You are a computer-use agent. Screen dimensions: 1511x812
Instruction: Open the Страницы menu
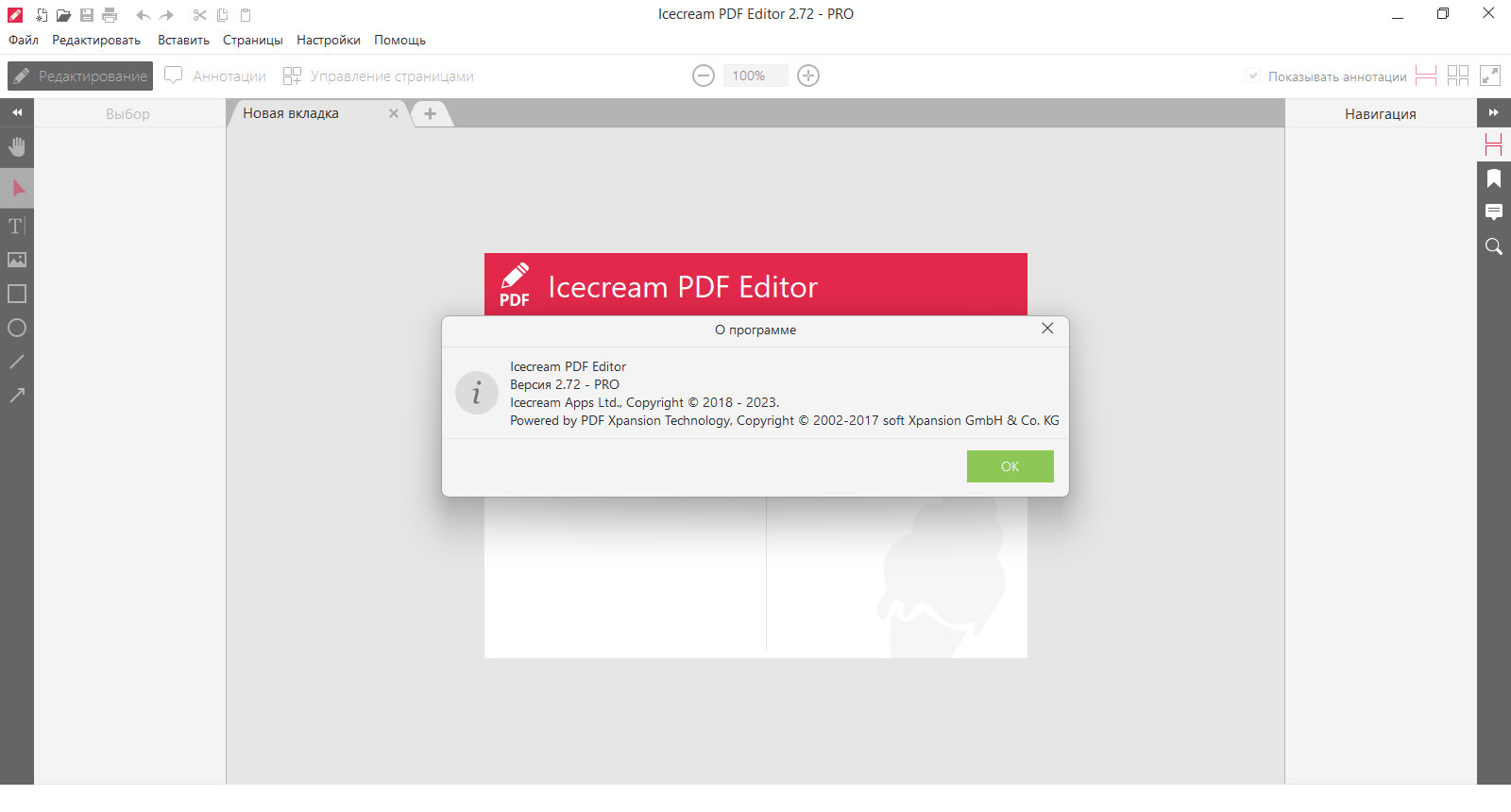[253, 40]
